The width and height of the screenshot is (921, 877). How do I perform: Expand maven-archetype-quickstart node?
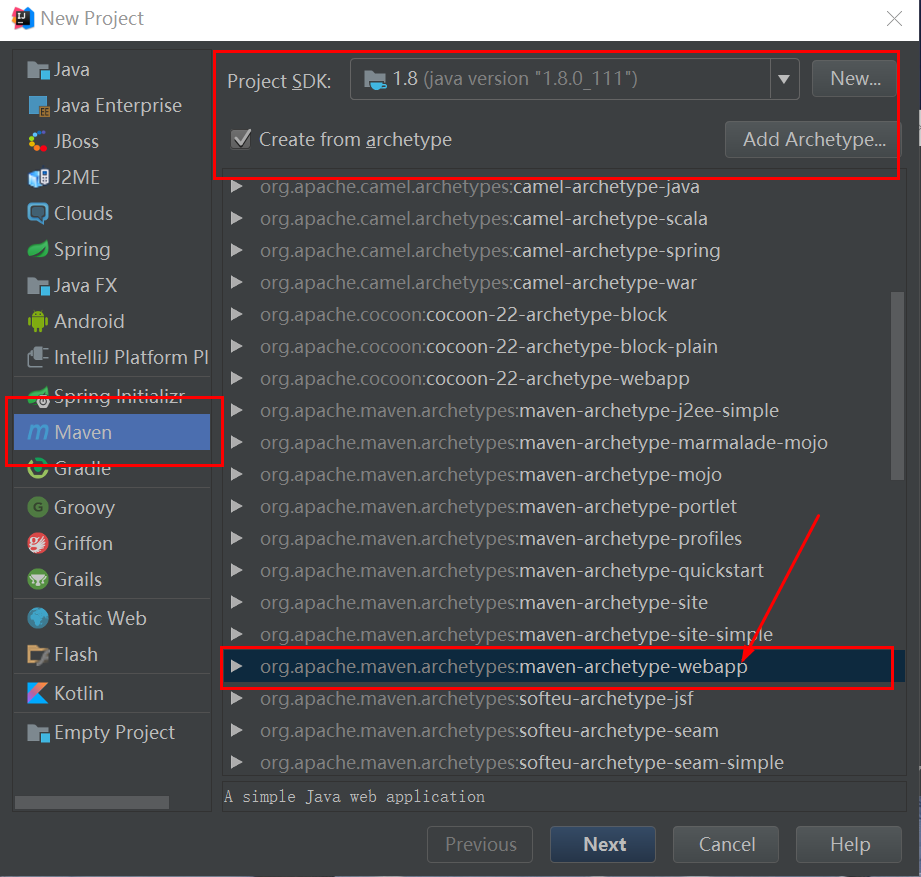[x=237, y=570]
